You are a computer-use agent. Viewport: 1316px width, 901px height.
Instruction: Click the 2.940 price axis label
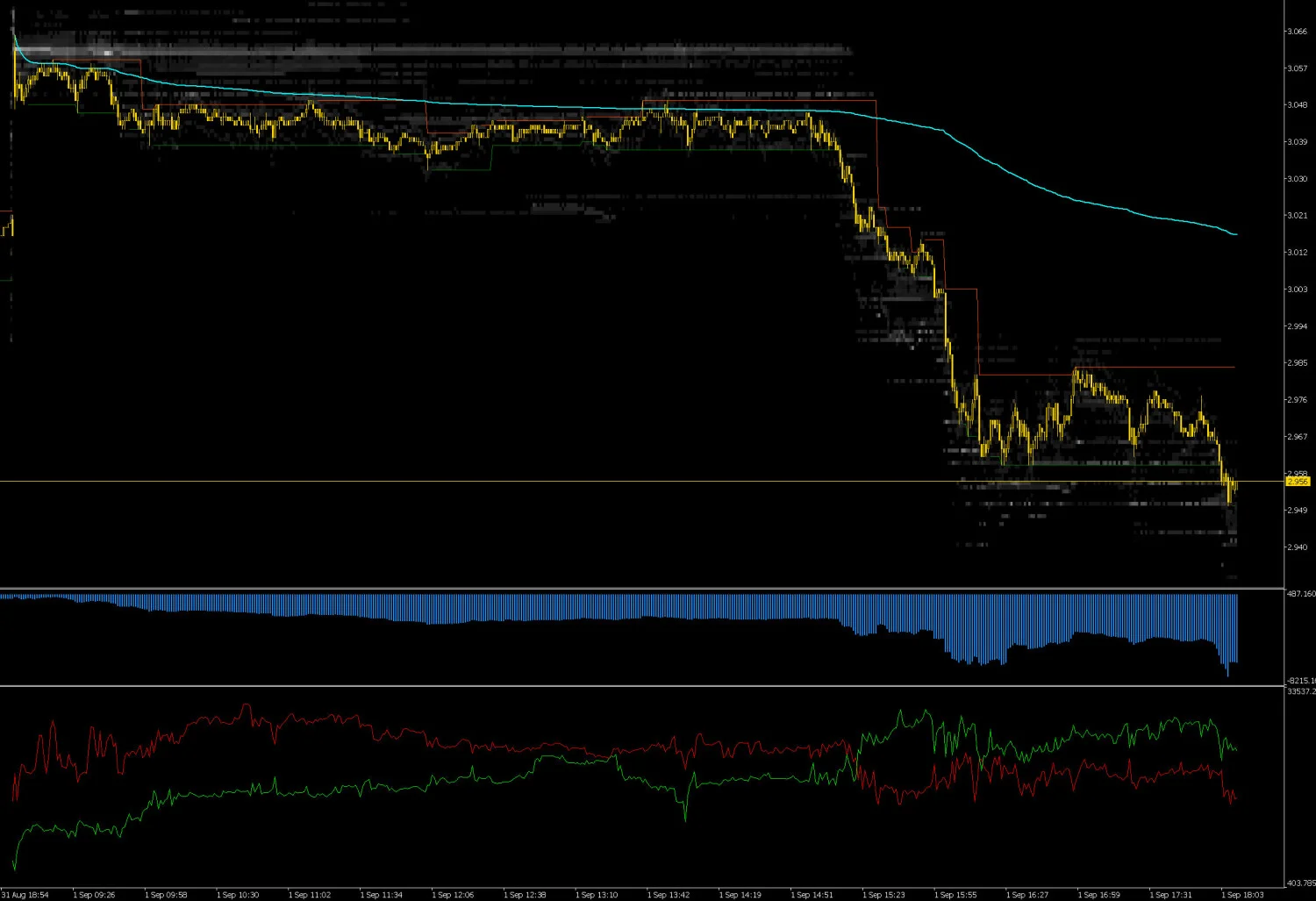(1298, 547)
